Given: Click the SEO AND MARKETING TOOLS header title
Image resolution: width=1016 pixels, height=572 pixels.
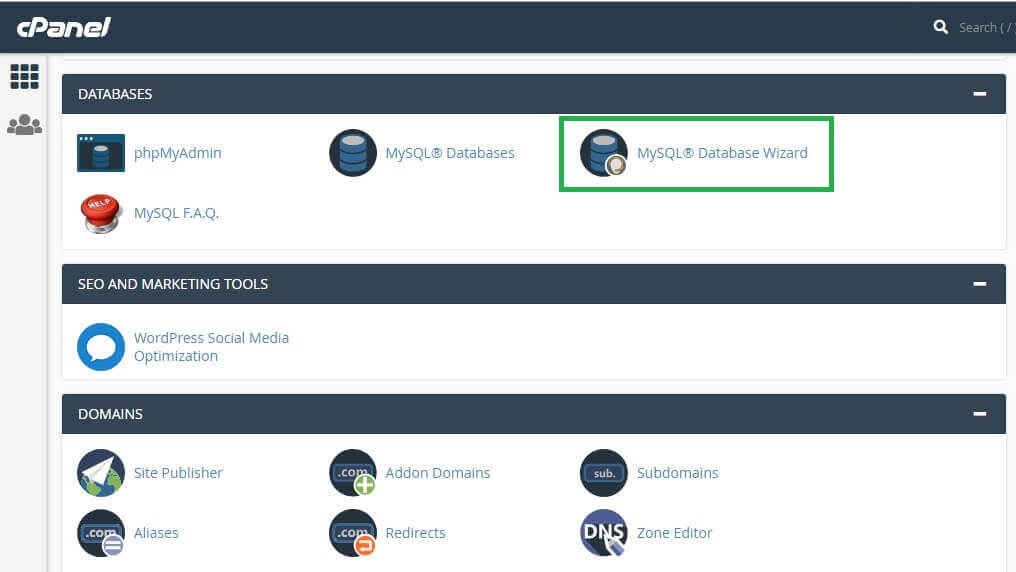Looking at the screenshot, I should coord(172,284).
